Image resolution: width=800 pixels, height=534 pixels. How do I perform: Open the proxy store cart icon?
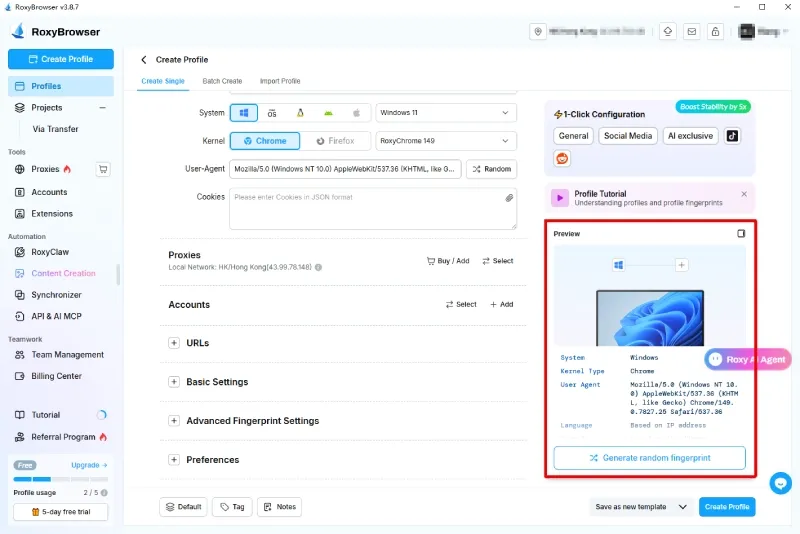pos(103,169)
